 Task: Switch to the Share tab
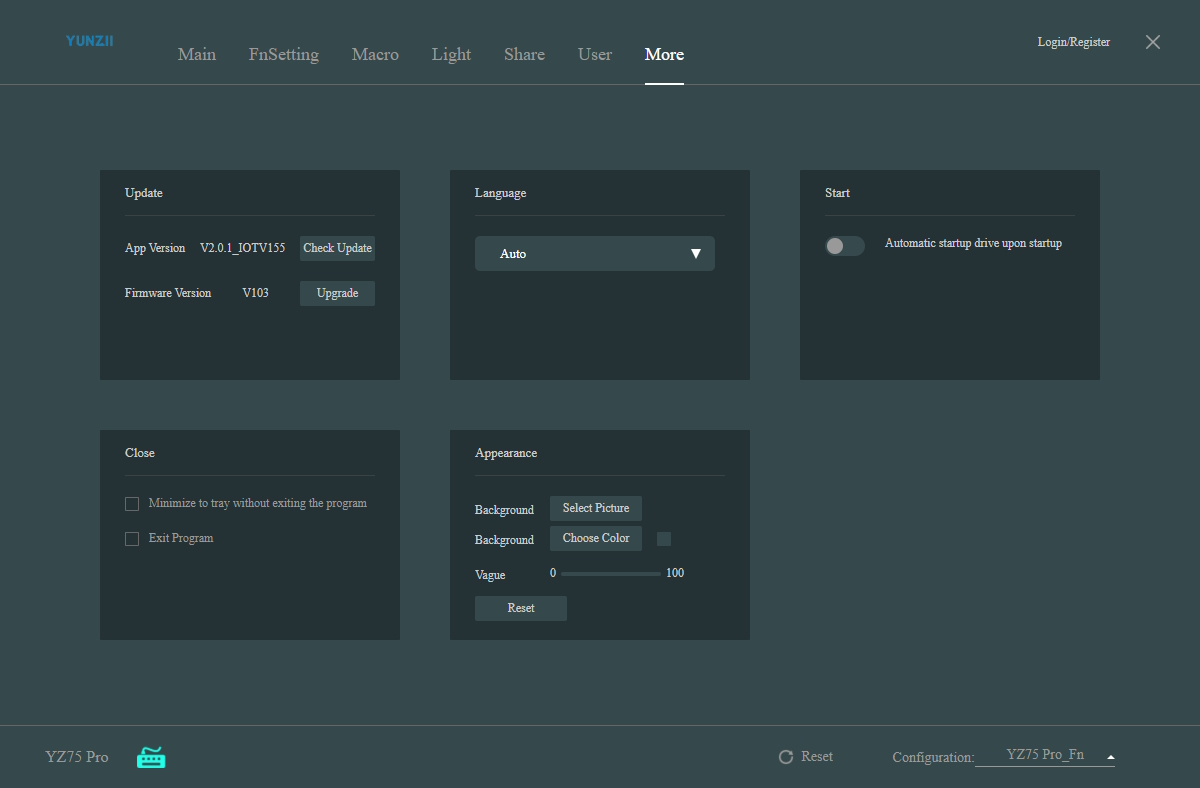point(524,54)
